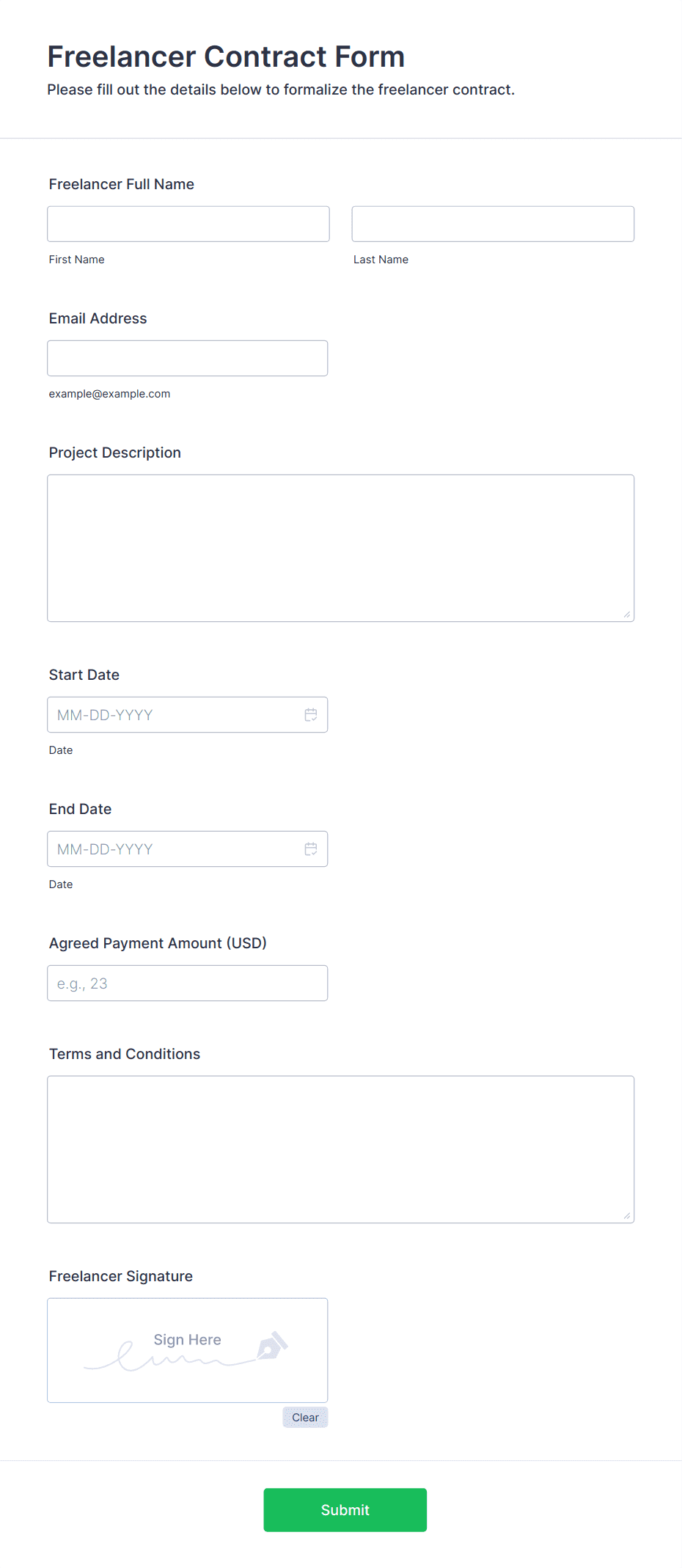Click the 'Freelancer Full Name' label
This screenshot has width=682, height=1568.
tap(122, 184)
